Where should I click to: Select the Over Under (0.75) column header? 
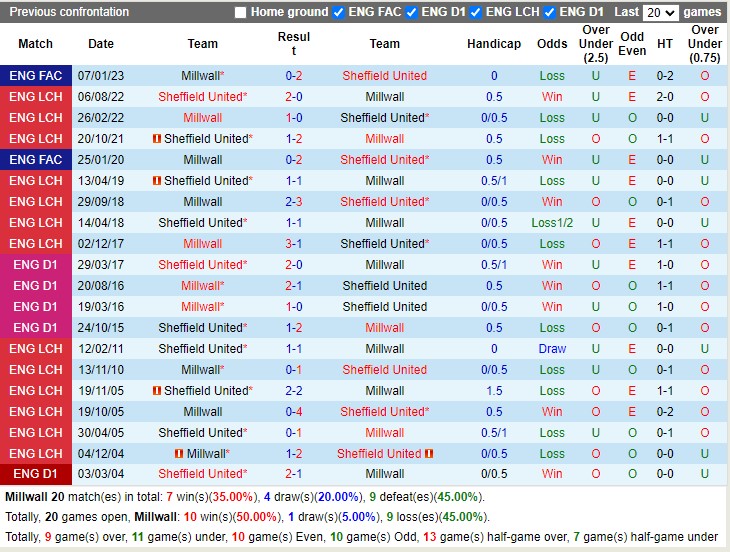[705, 44]
